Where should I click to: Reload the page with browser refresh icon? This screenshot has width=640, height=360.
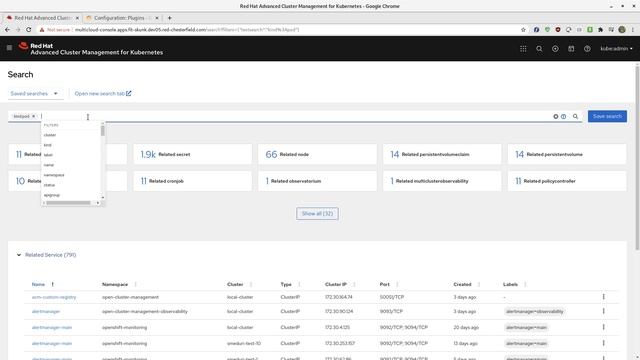pos(29,29)
